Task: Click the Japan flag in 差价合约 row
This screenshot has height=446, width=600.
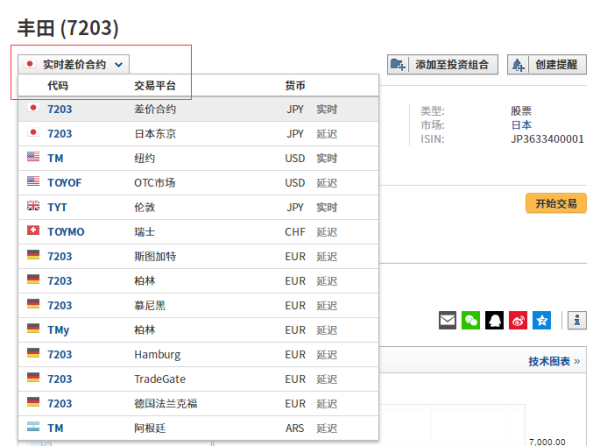Action: coord(33,108)
